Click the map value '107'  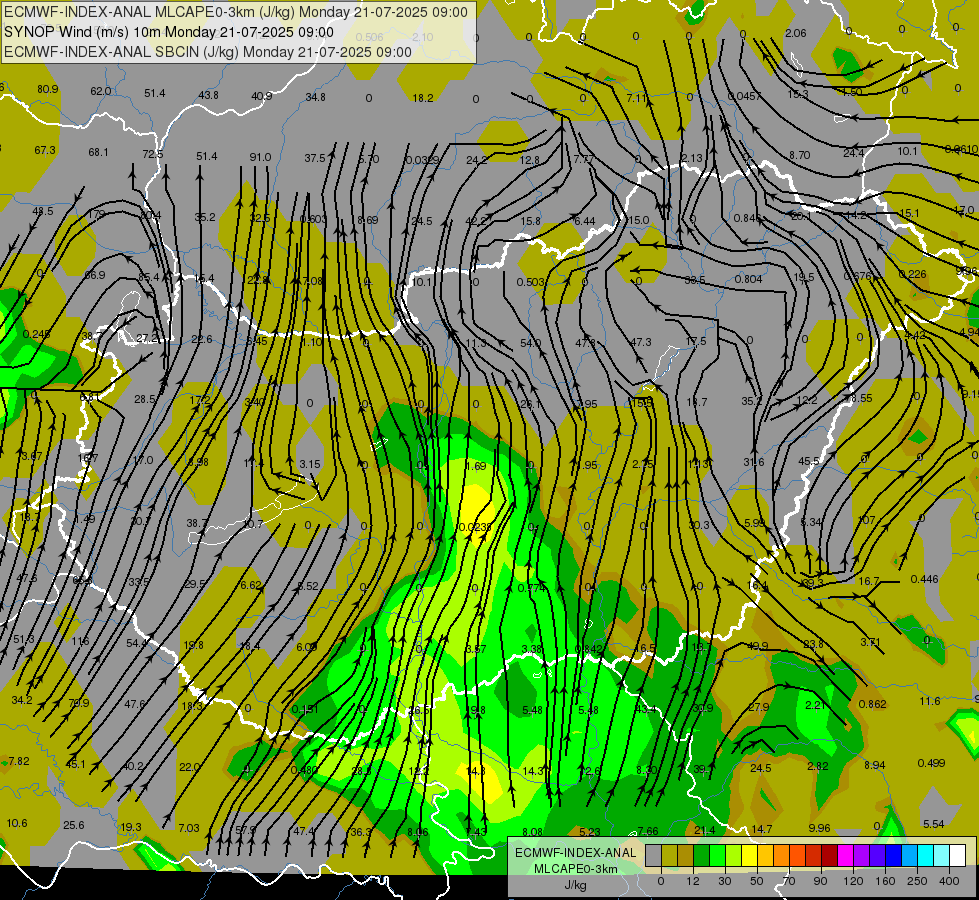pyautogui.click(x=867, y=520)
